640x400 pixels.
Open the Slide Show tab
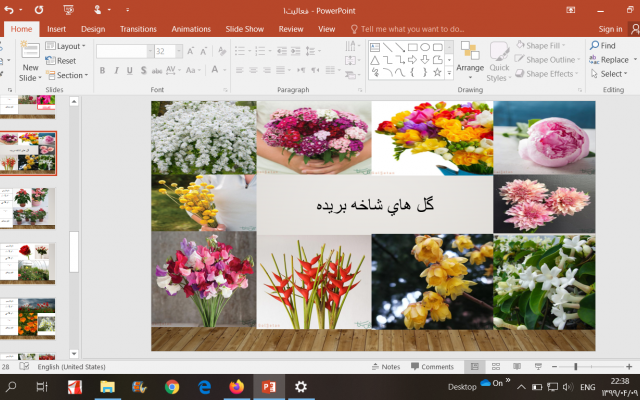(244, 29)
